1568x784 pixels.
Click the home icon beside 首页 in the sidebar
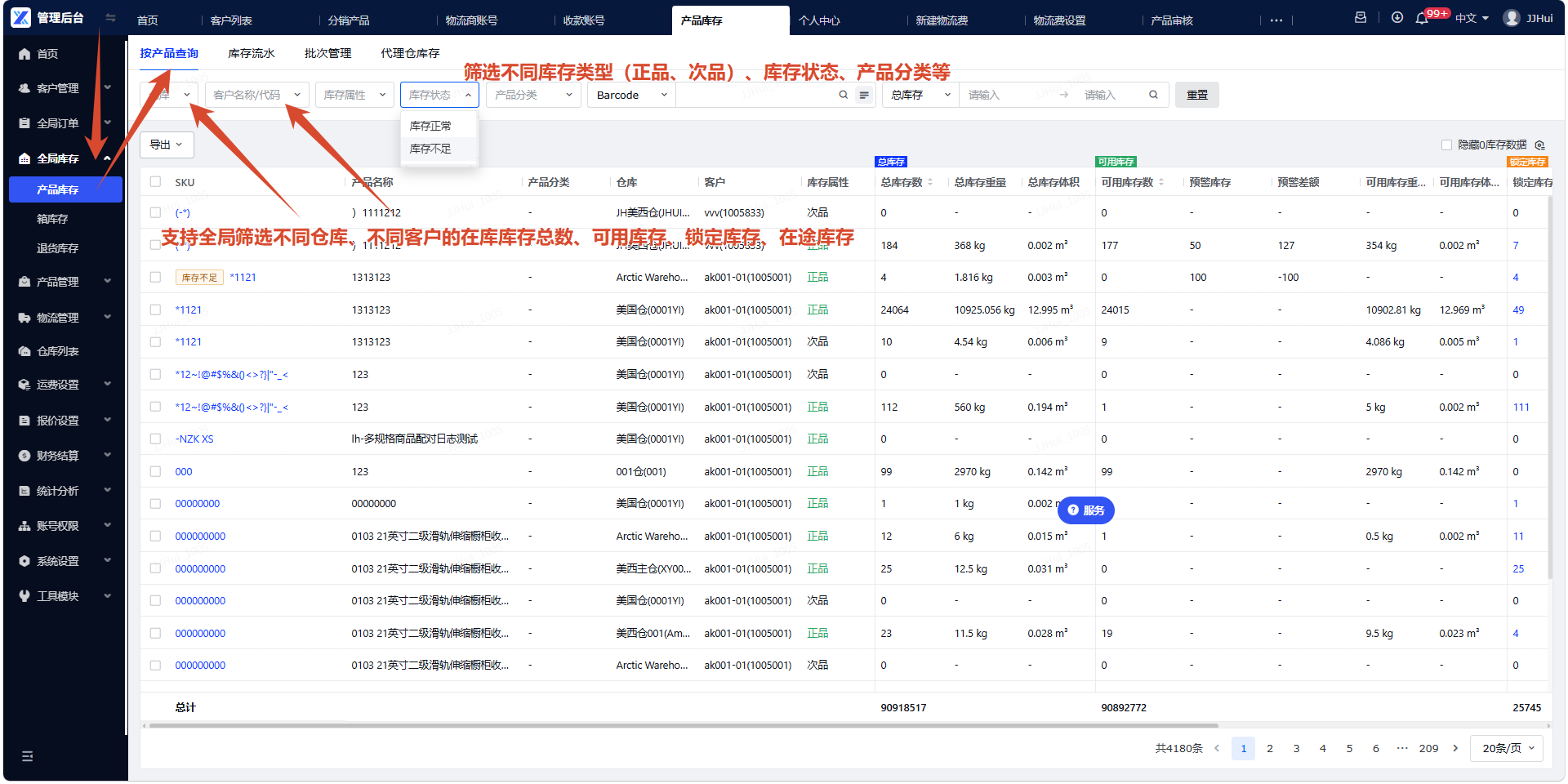(x=24, y=54)
